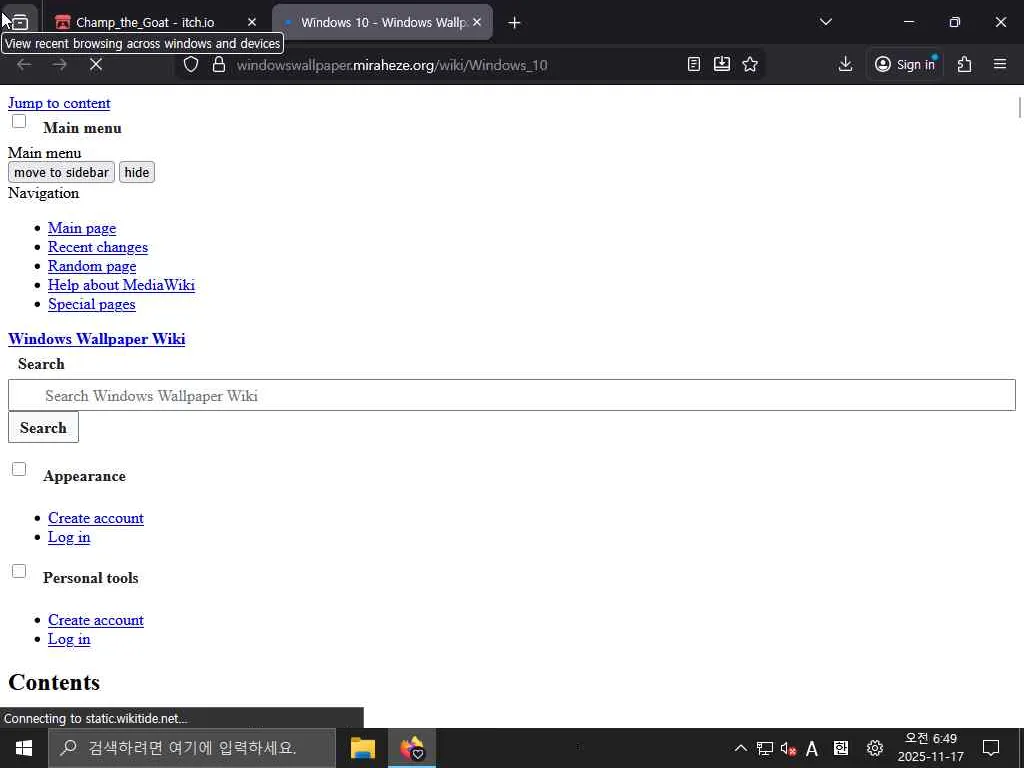Sign in to Firefox account

click(905, 64)
